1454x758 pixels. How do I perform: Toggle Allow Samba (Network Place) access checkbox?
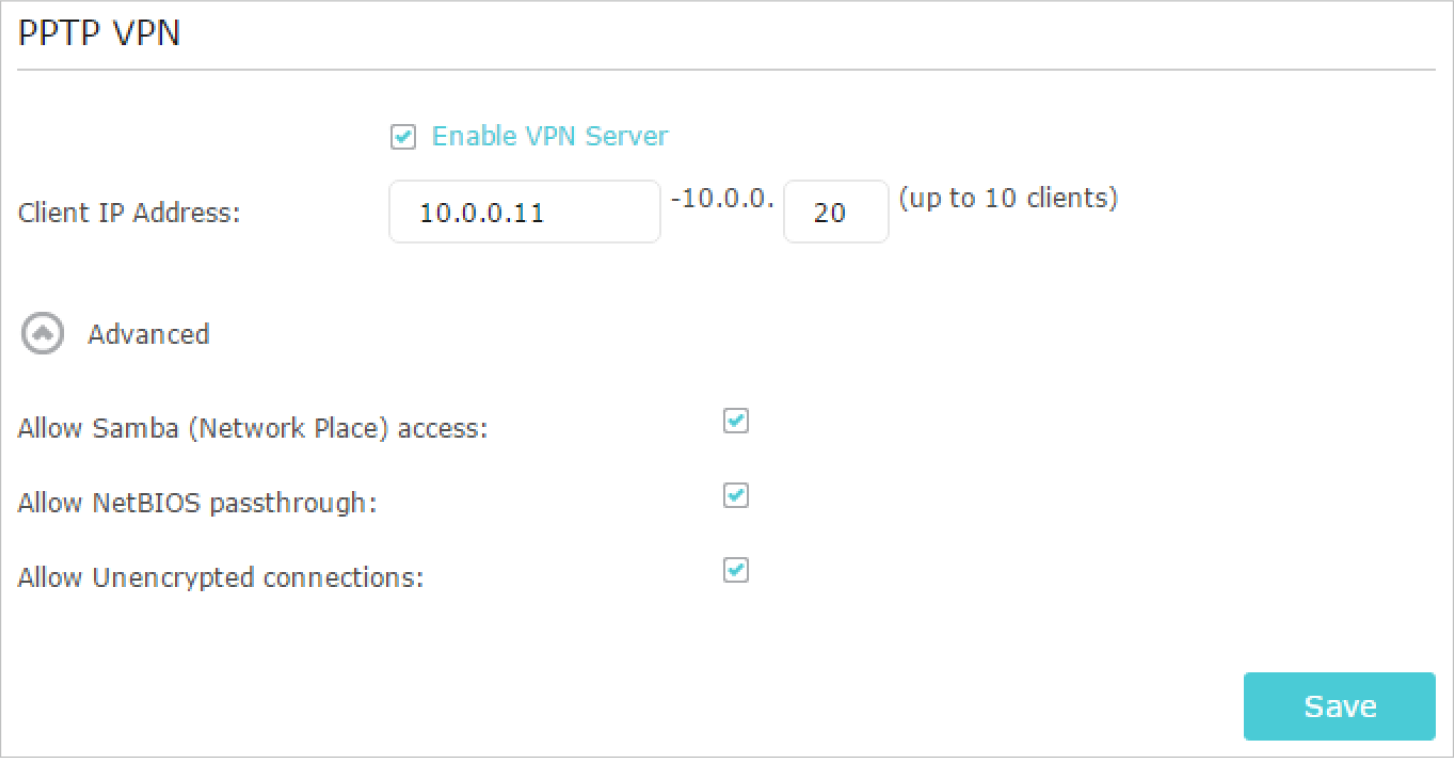[736, 421]
